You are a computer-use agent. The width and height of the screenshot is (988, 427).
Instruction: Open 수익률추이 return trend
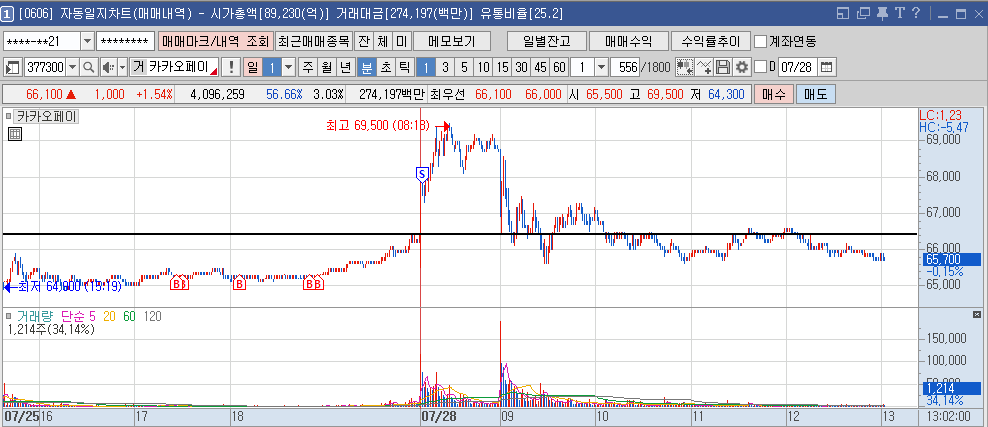pos(710,42)
